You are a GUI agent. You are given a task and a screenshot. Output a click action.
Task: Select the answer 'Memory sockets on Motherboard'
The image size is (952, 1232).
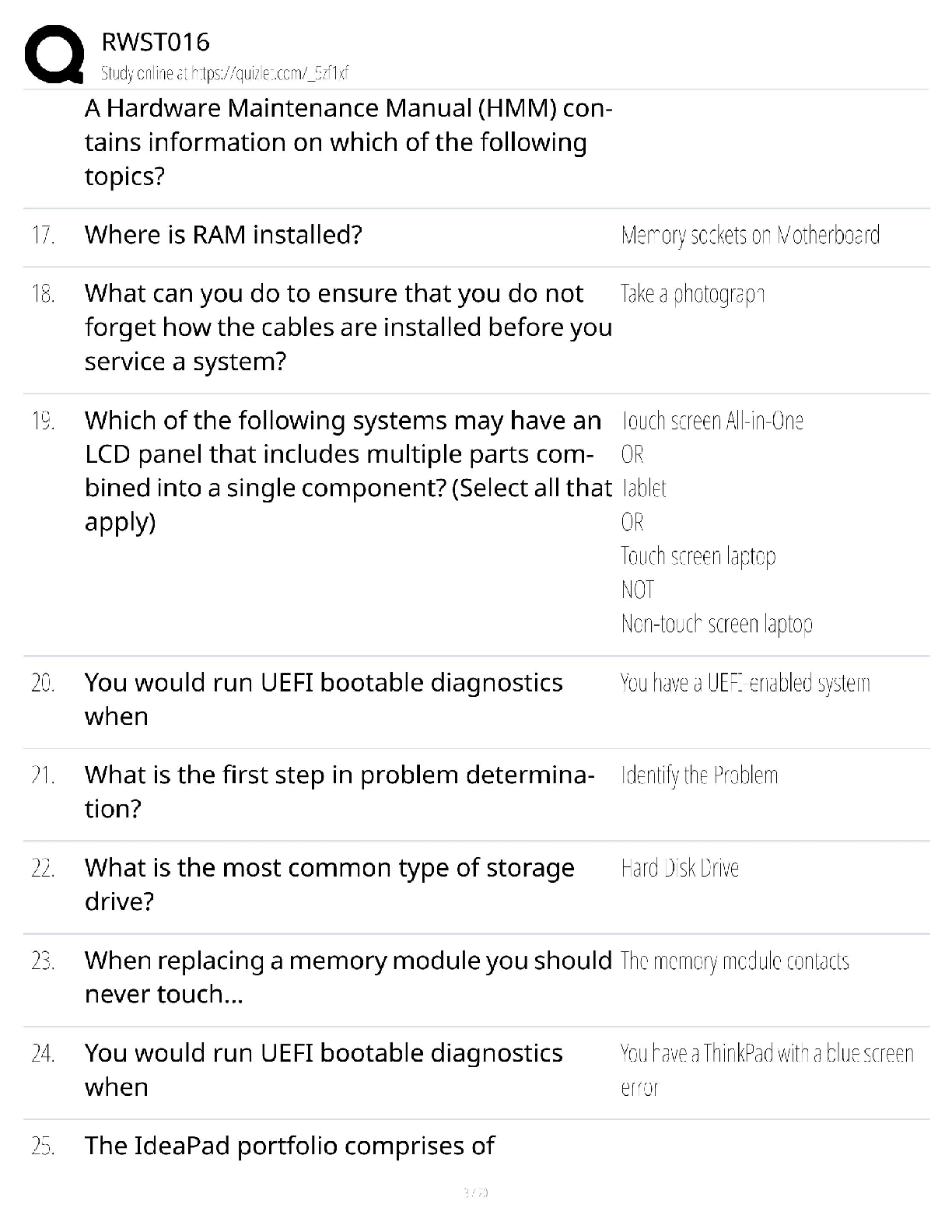click(x=751, y=235)
